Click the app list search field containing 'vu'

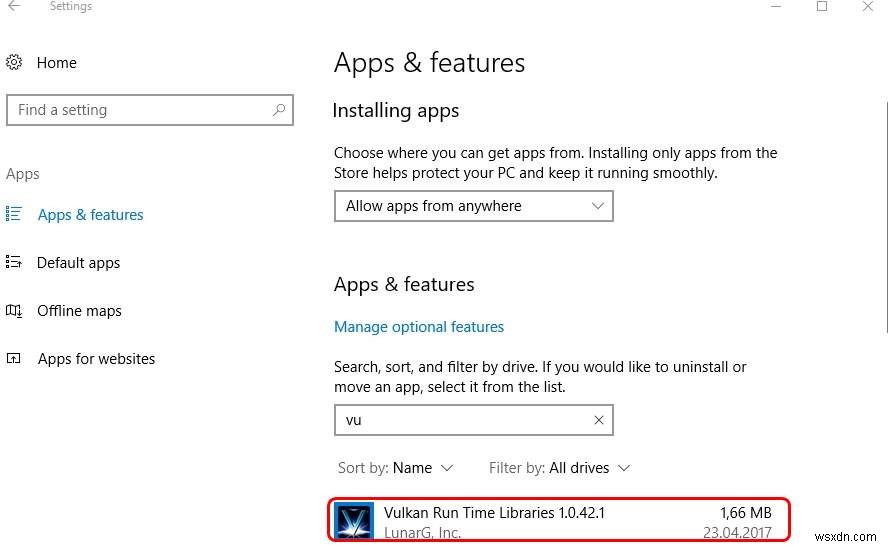[460, 421]
